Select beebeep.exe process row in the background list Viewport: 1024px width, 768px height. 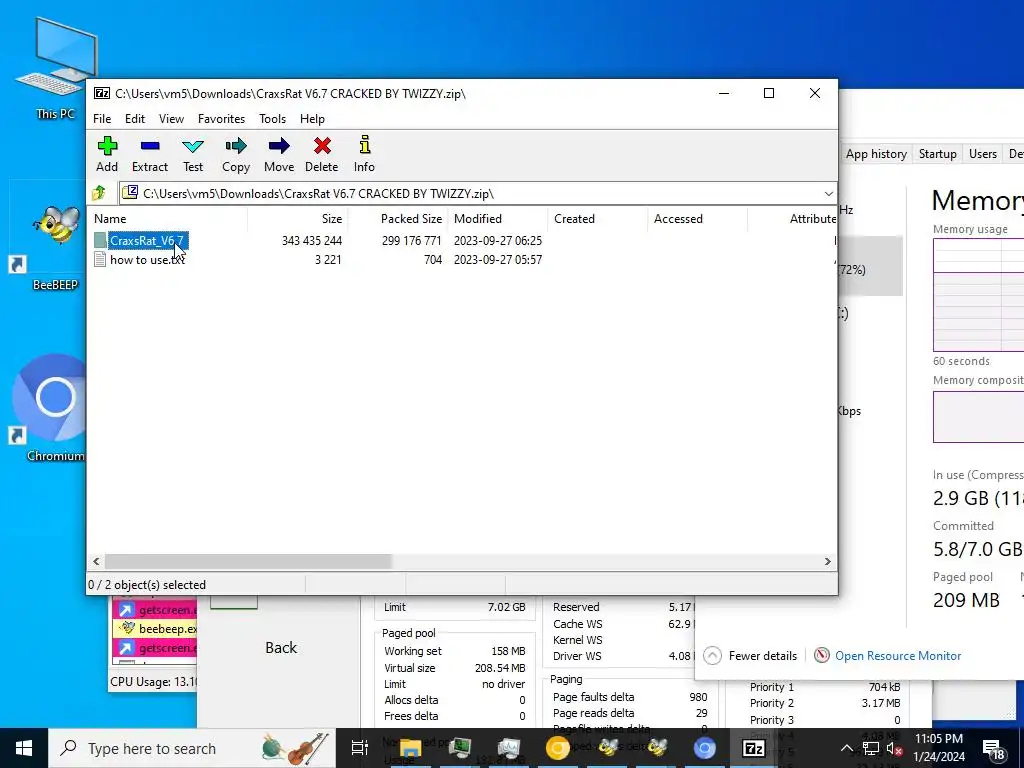[x=155, y=629]
